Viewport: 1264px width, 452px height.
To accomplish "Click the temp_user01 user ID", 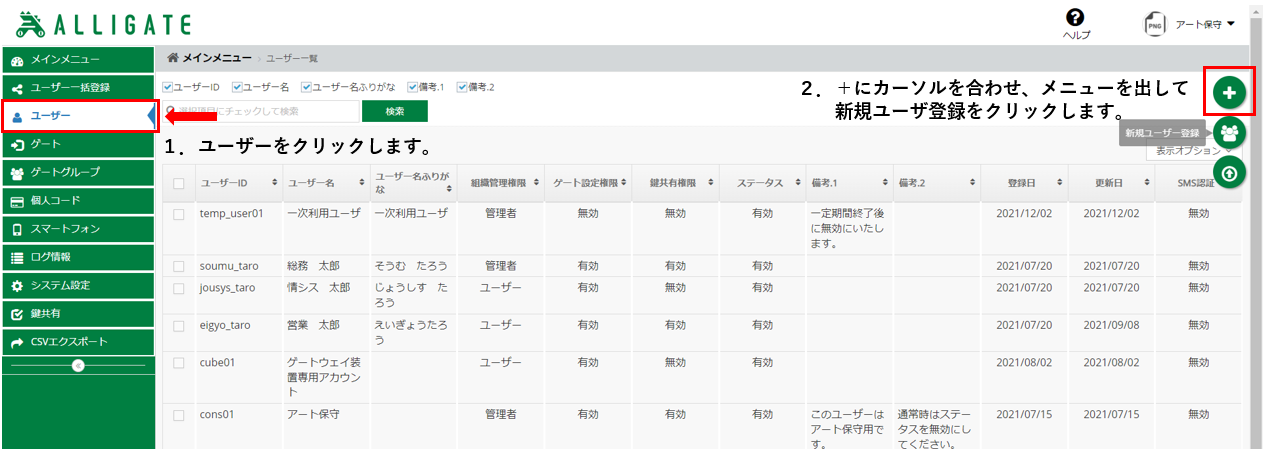I will pos(231,213).
